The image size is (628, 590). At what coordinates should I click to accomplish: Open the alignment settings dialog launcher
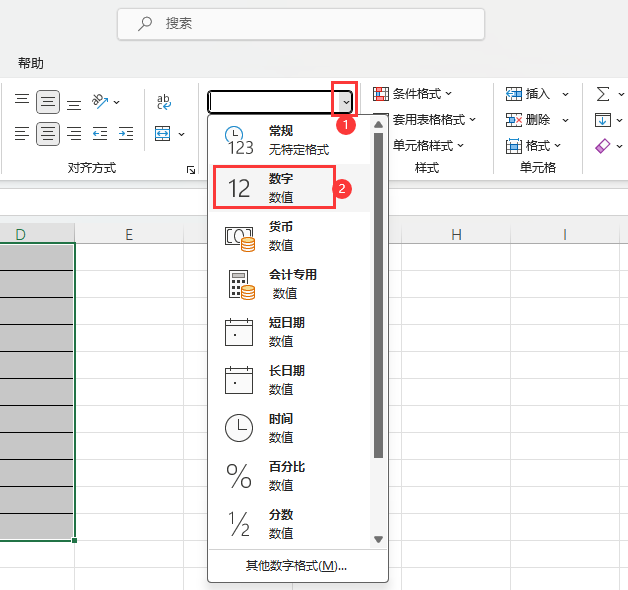[x=191, y=170]
